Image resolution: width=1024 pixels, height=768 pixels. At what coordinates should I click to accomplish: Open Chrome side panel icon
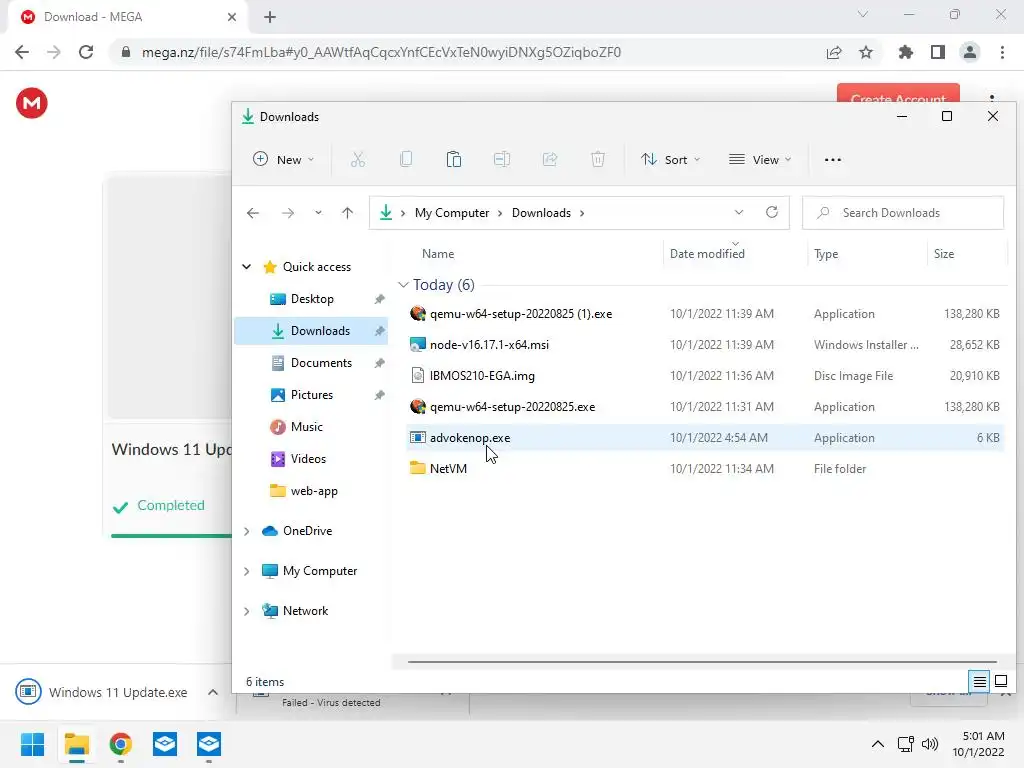[938, 52]
